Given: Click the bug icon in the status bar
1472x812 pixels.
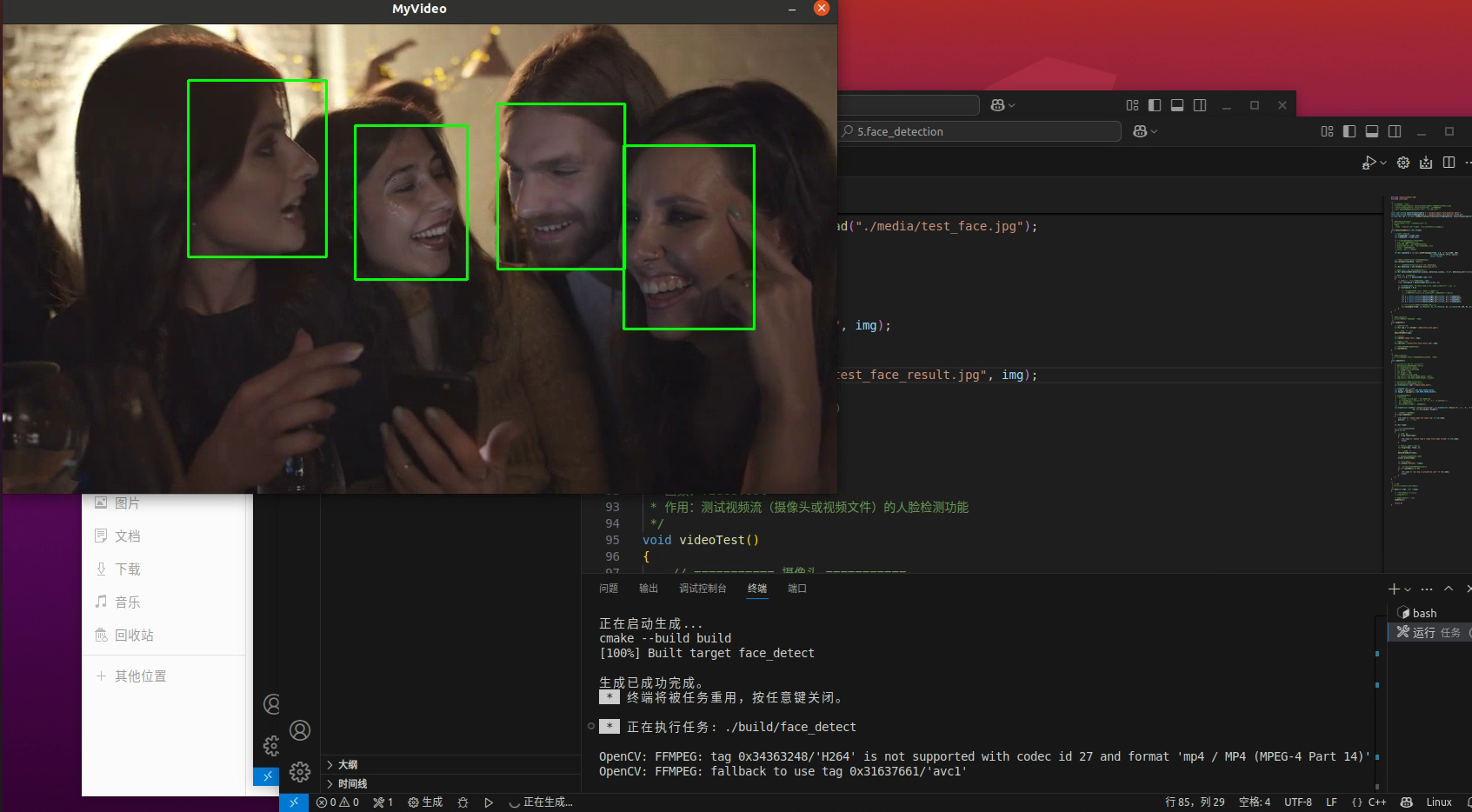Looking at the screenshot, I should (x=462, y=802).
